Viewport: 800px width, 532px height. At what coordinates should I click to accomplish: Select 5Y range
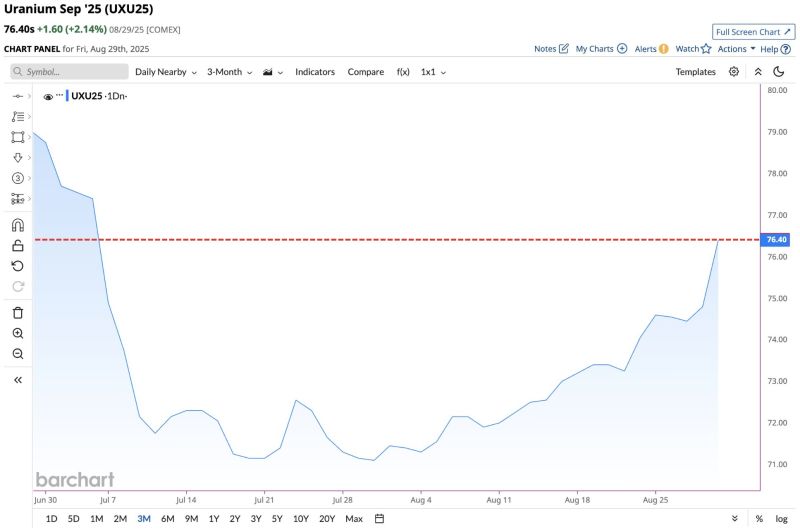pyautogui.click(x=277, y=519)
